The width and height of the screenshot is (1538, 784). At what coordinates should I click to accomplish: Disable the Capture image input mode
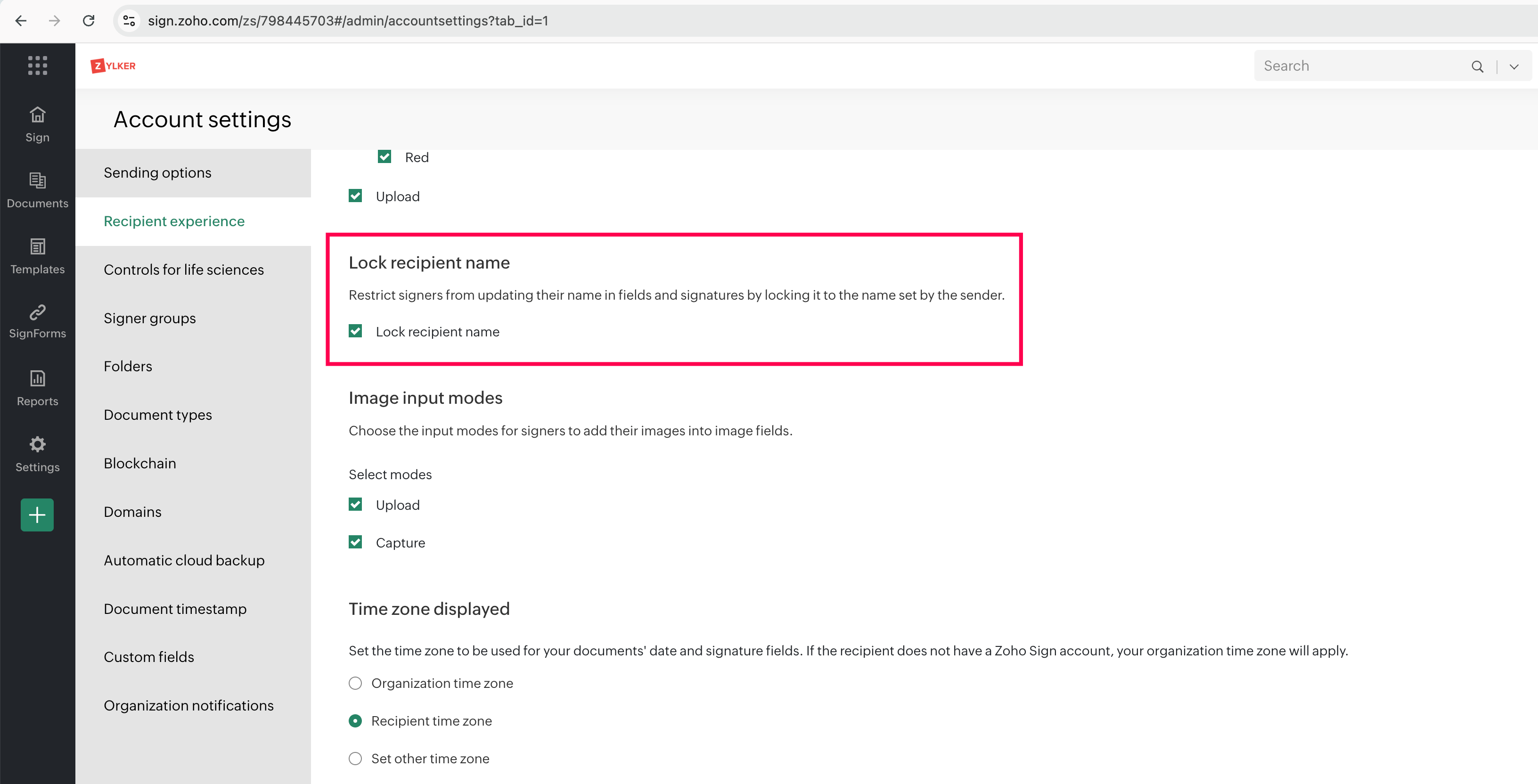coord(355,542)
